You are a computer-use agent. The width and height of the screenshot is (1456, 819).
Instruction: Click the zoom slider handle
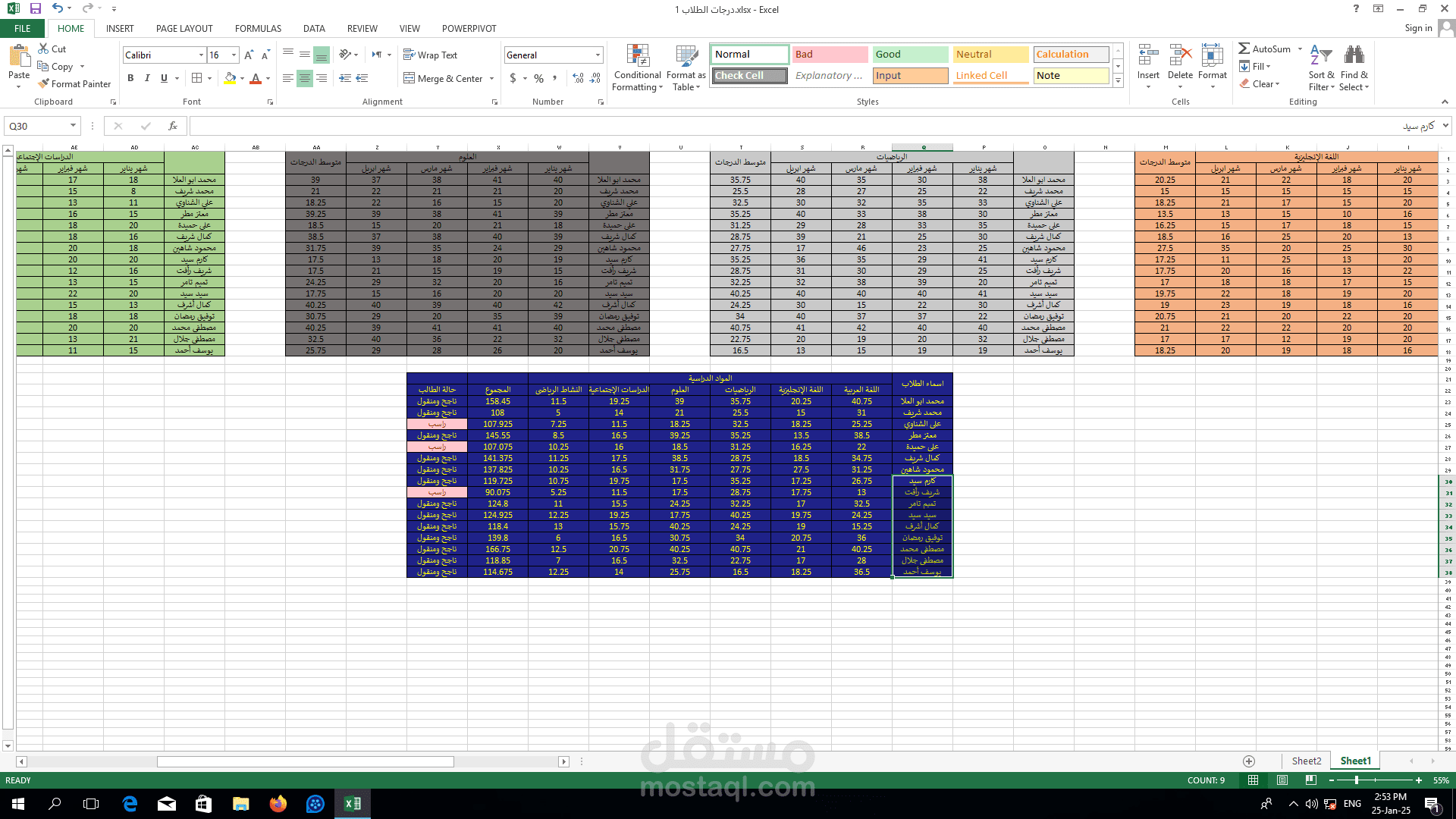point(1357,780)
